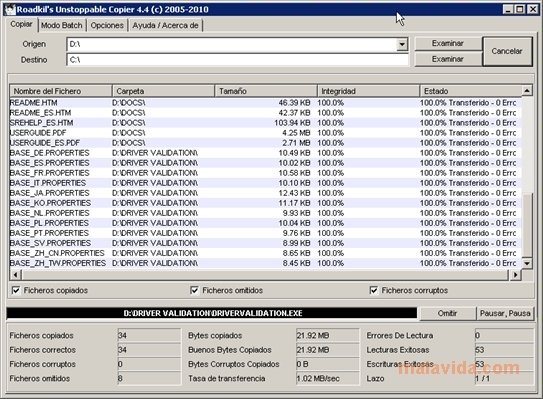Click into the Destino path field
This screenshot has height=399, width=543.
click(x=237, y=60)
